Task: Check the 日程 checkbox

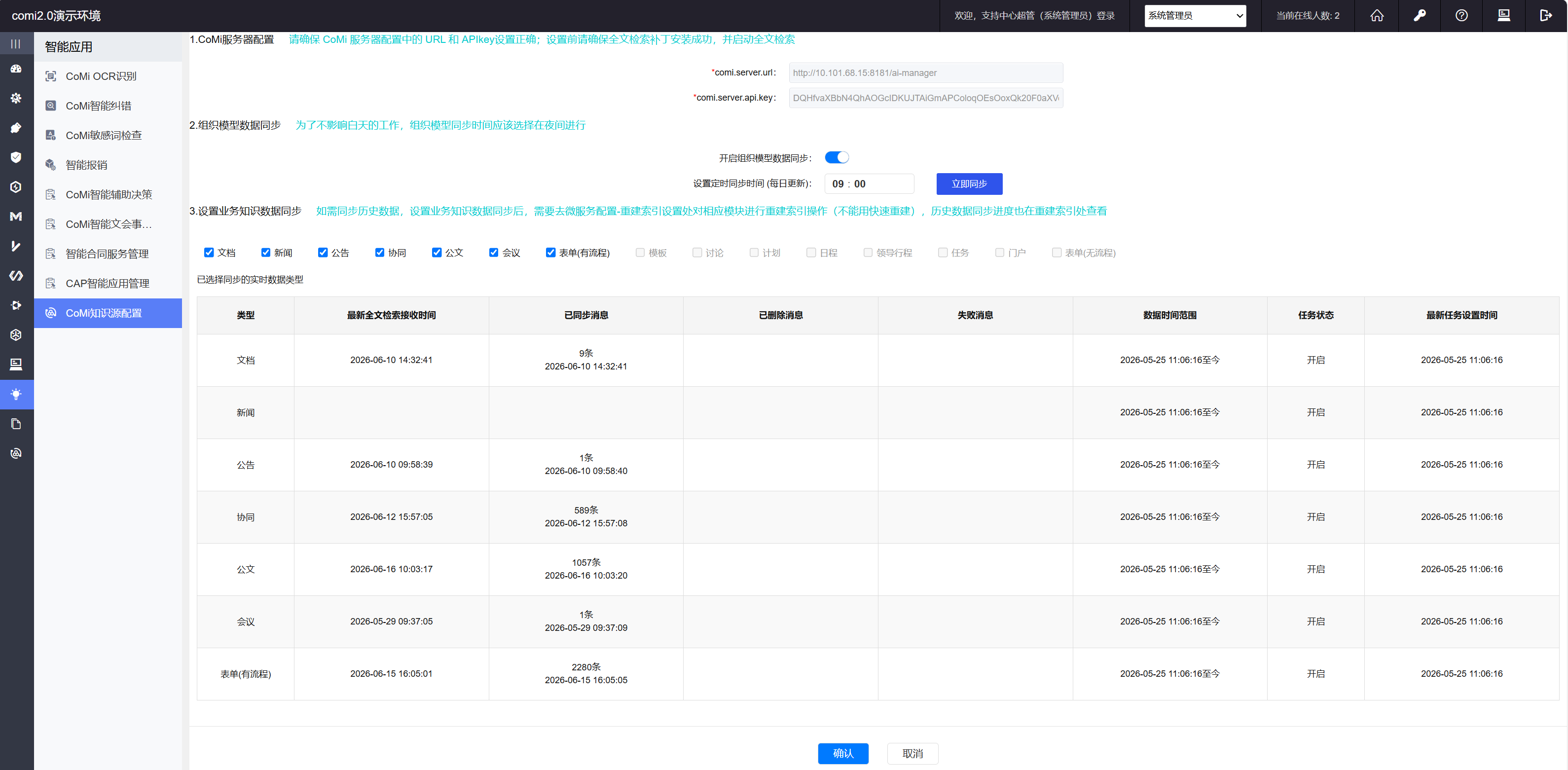Action: 811,252
